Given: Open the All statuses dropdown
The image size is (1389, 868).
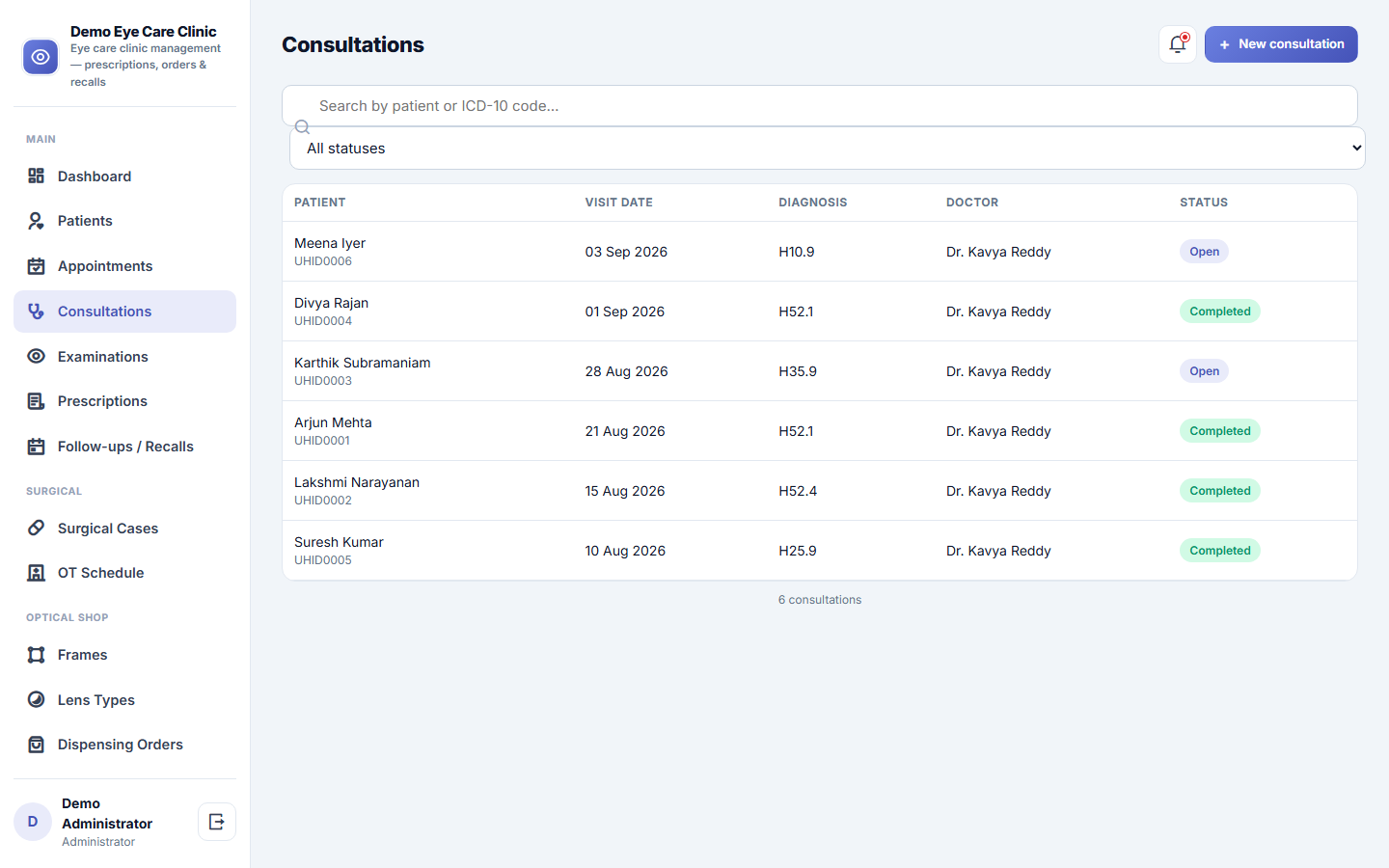Looking at the screenshot, I should [x=828, y=149].
